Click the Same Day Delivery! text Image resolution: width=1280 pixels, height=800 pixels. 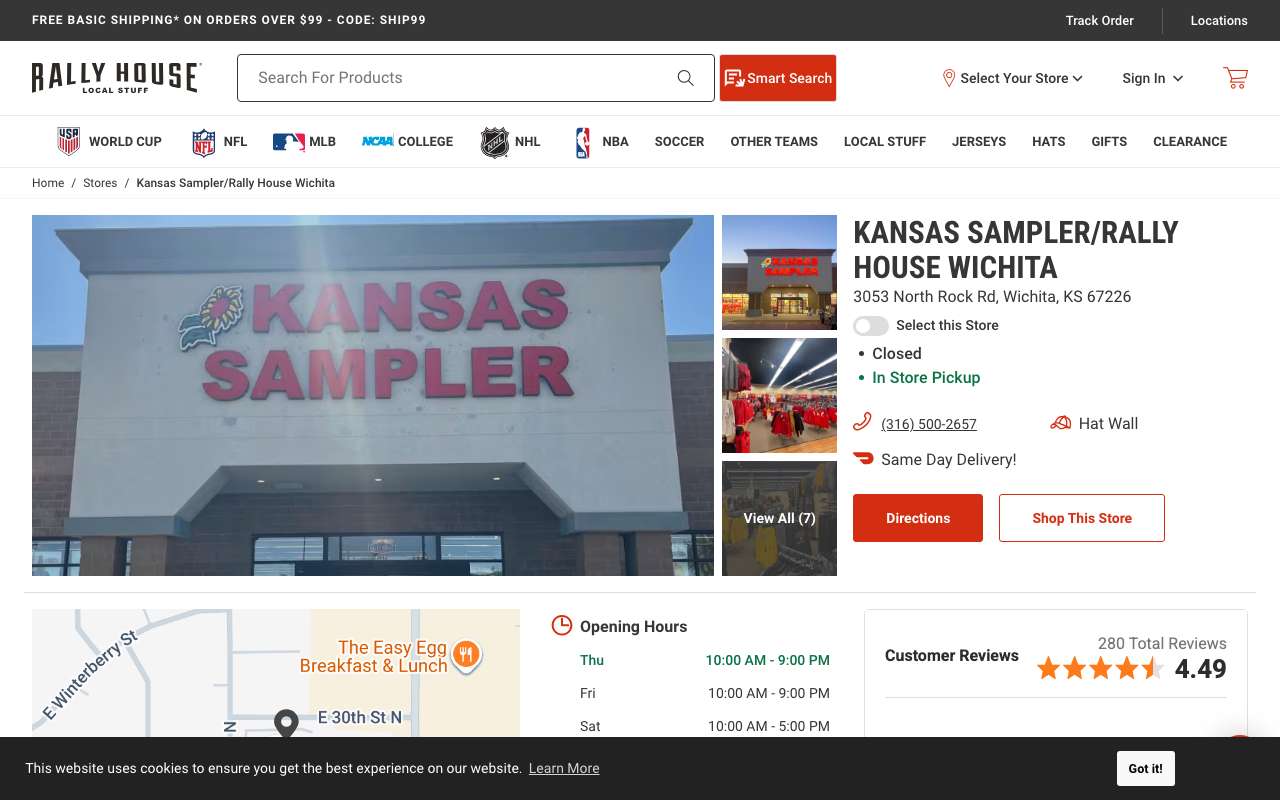(x=948, y=459)
